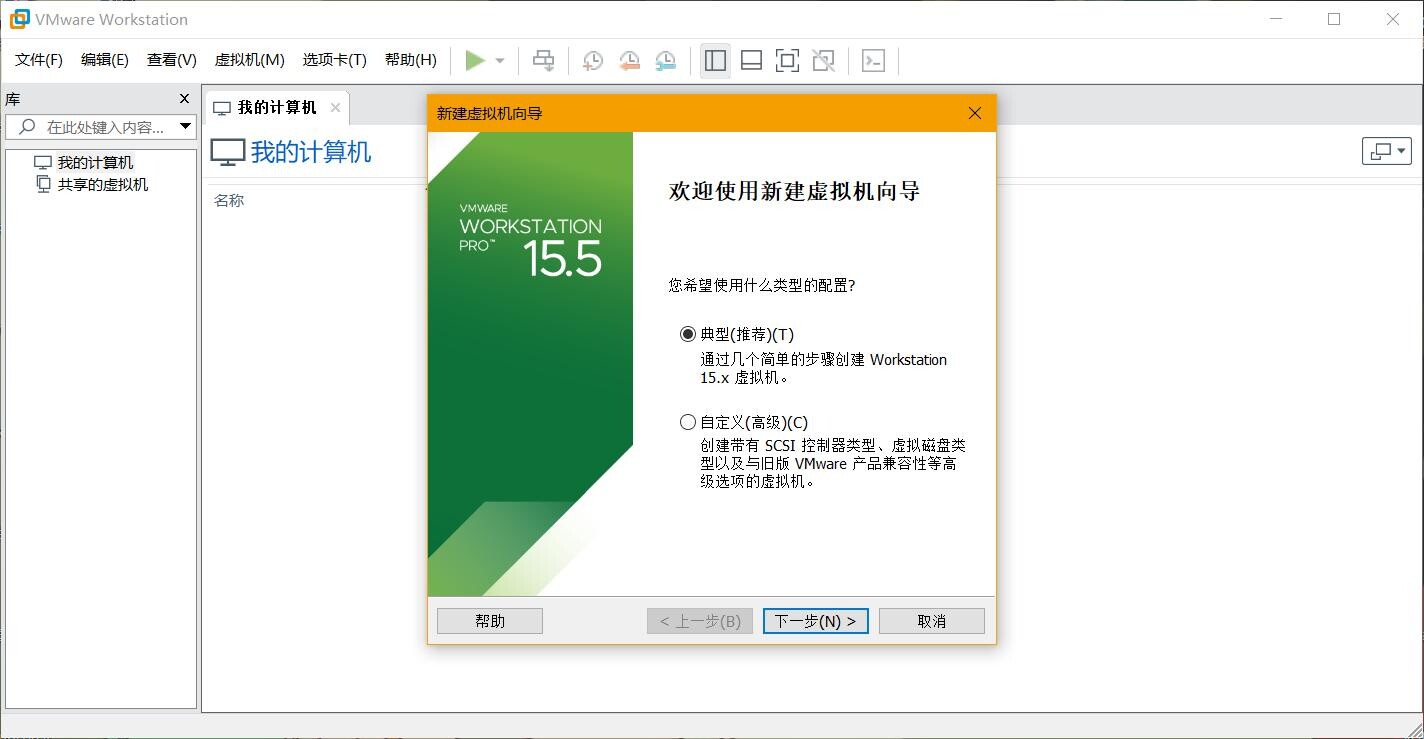Open the library search filter dropdown
The height and width of the screenshot is (739, 1424).
(185, 126)
